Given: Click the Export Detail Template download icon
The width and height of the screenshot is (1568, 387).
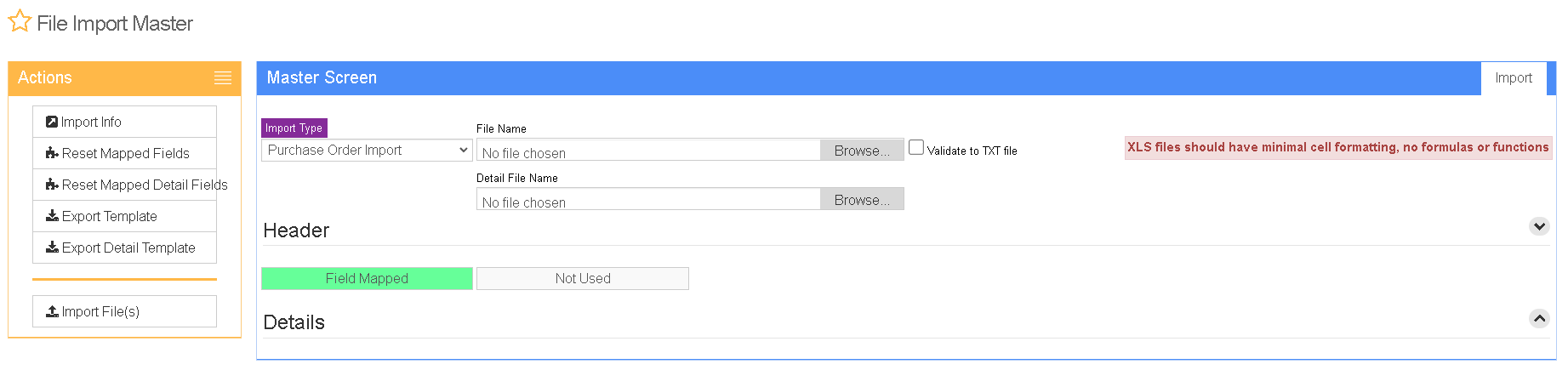Looking at the screenshot, I should click(x=52, y=248).
